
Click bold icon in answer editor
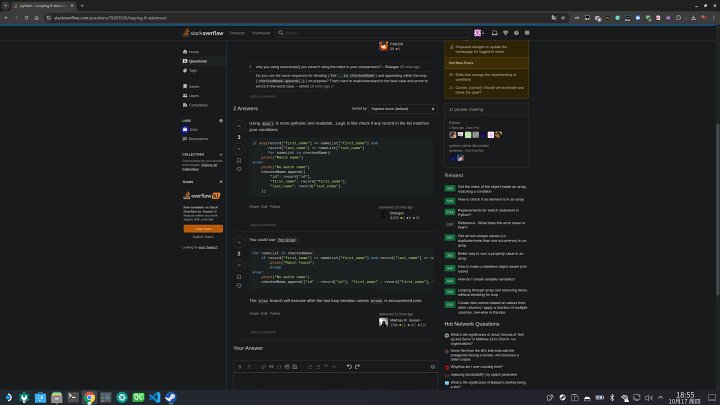(240, 367)
